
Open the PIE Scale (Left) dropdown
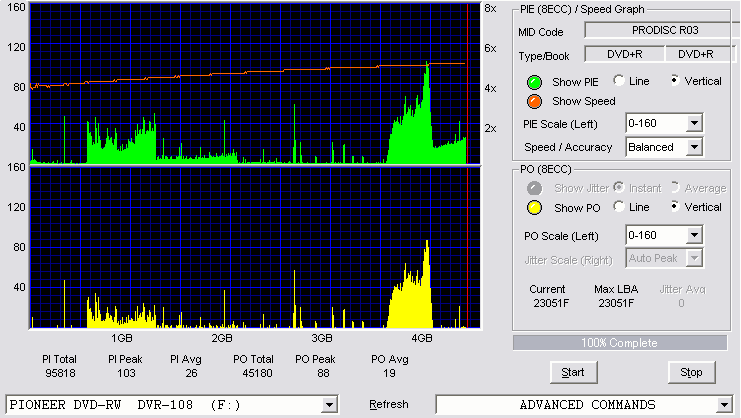[694, 124]
